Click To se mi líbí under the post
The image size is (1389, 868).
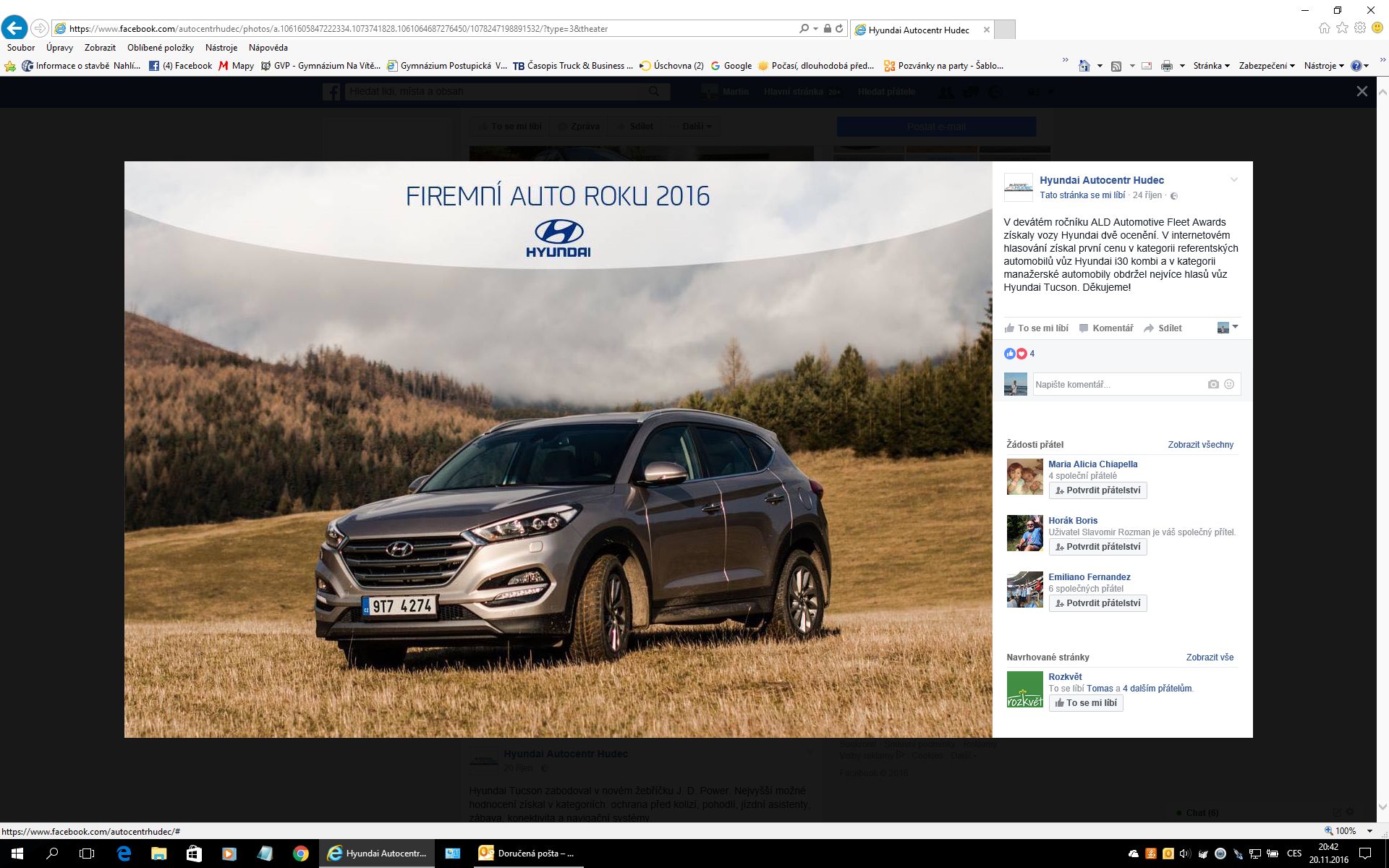click(1037, 328)
